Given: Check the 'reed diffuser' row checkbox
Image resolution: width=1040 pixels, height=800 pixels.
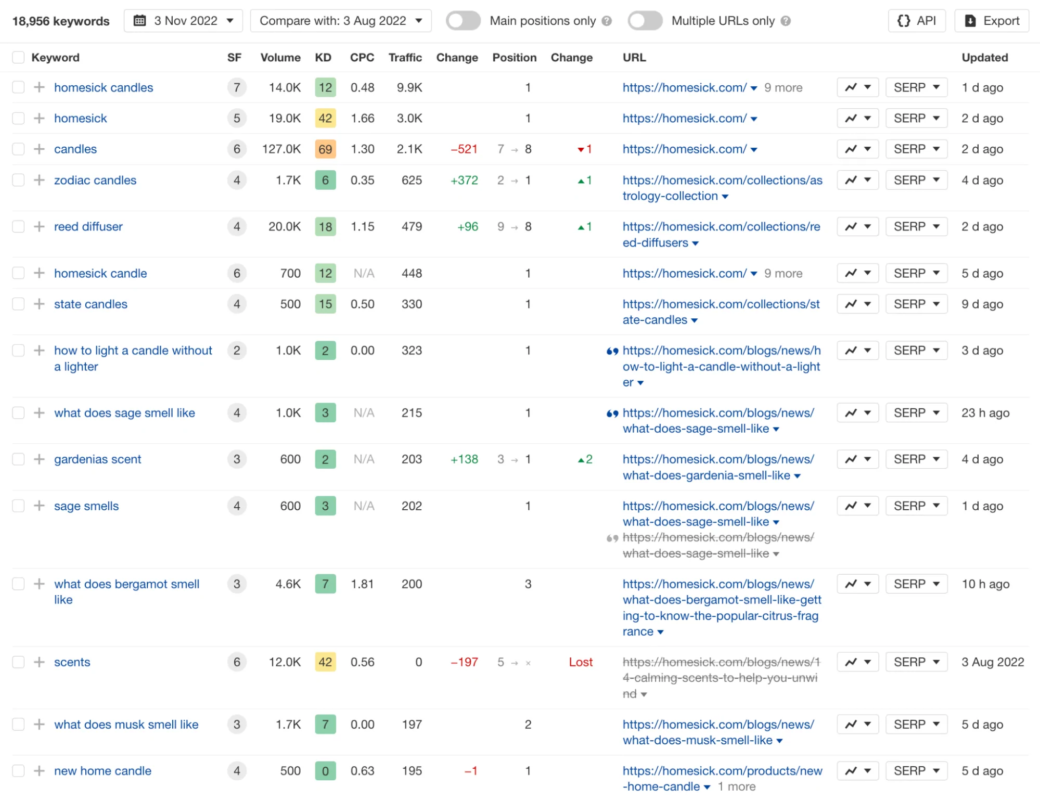Looking at the screenshot, I should pos(19,226).
